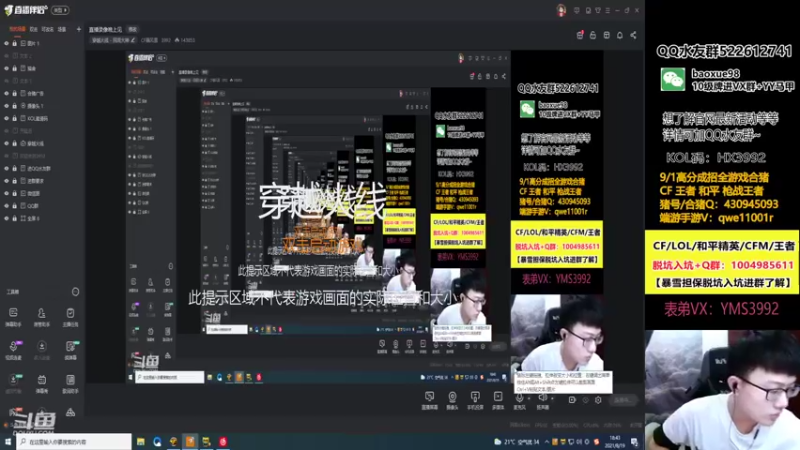The width and height of the screenshot is (800, 450).
Task: Click the start-stream button at the bottom right
Action: tap(623, 400)
